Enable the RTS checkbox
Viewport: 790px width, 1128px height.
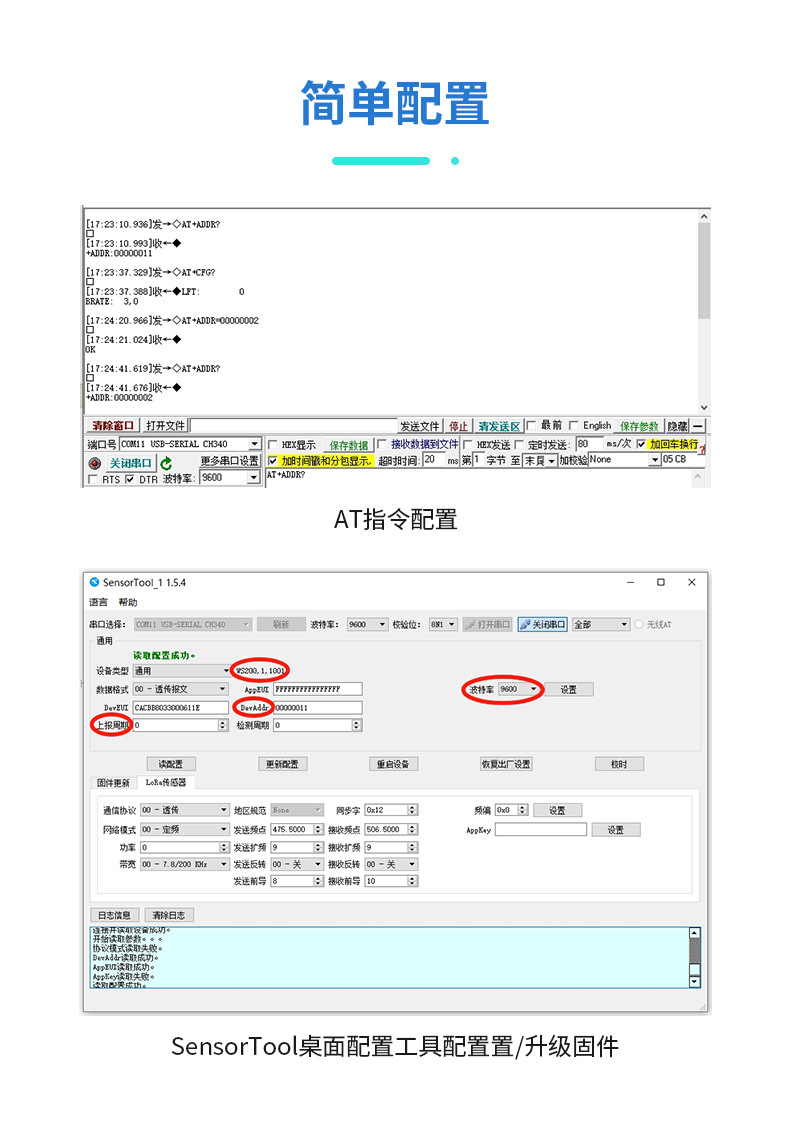[x=92, y=480]
